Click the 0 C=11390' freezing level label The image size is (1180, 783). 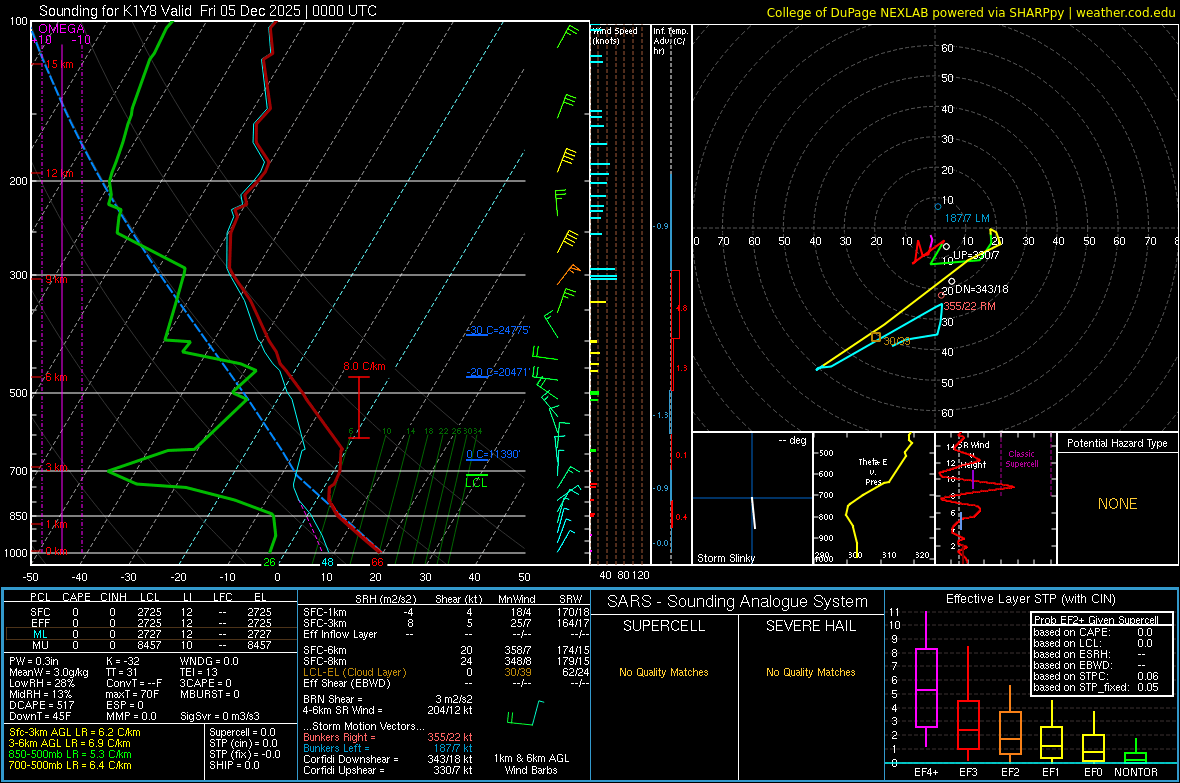[x=493, y=454]
